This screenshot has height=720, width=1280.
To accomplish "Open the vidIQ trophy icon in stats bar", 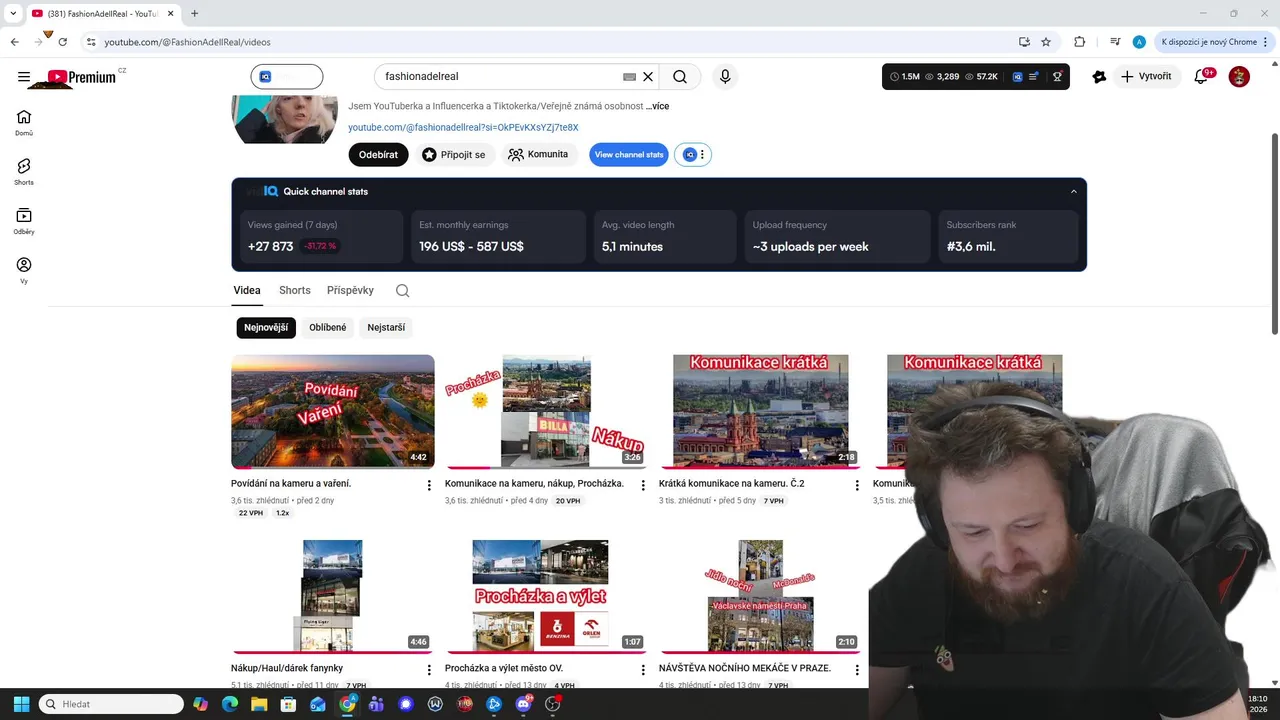I will pos(1057,76).
